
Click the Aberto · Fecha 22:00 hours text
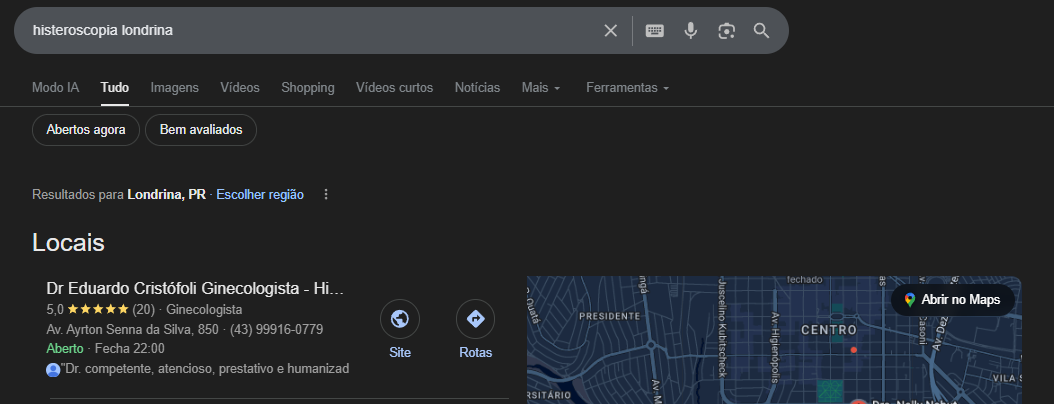pos(106,348)
